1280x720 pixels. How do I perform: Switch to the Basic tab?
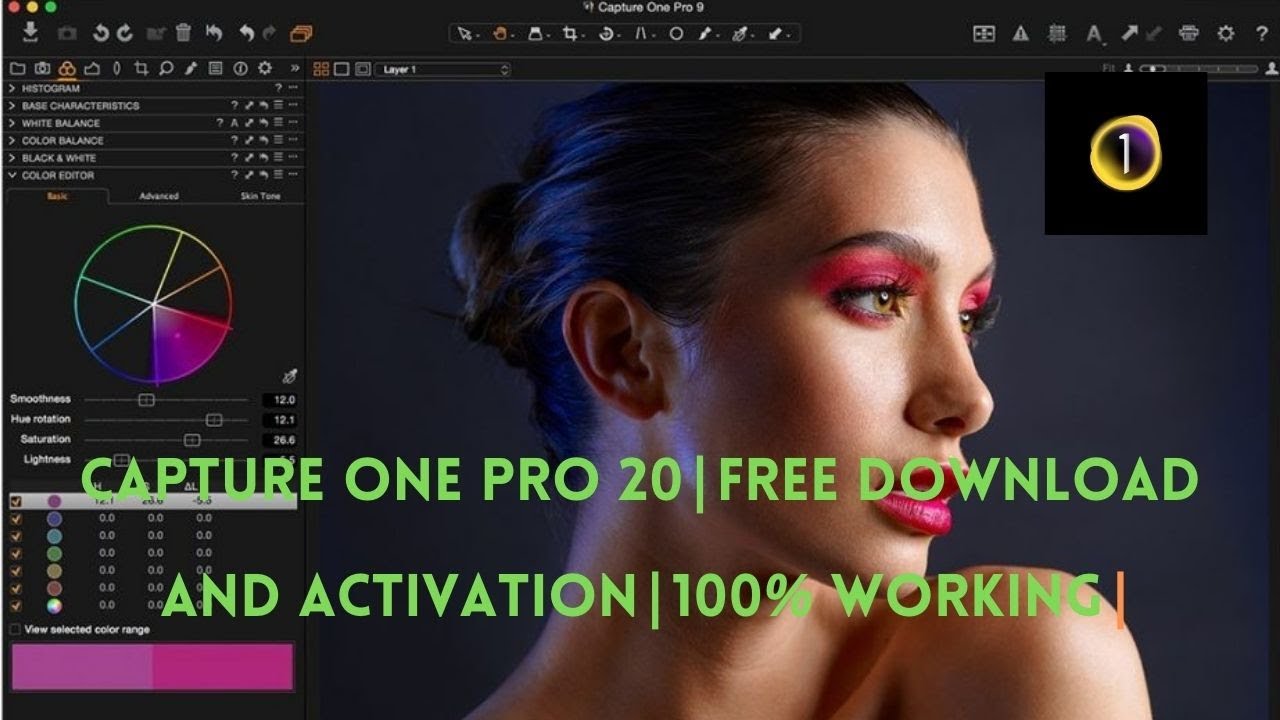(x=58, y=196)
